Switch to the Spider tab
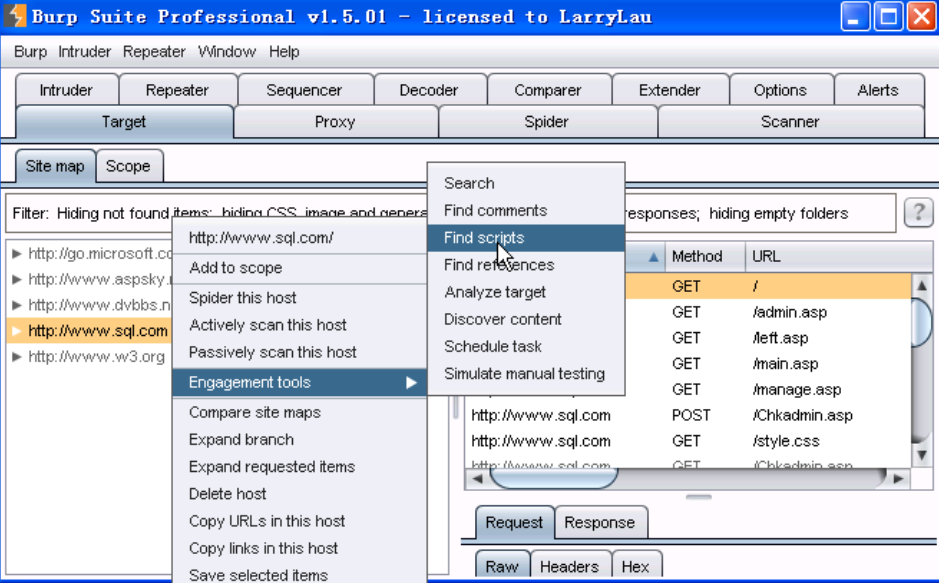The height and width of the screenshot is (583, 939). [546, 122]
